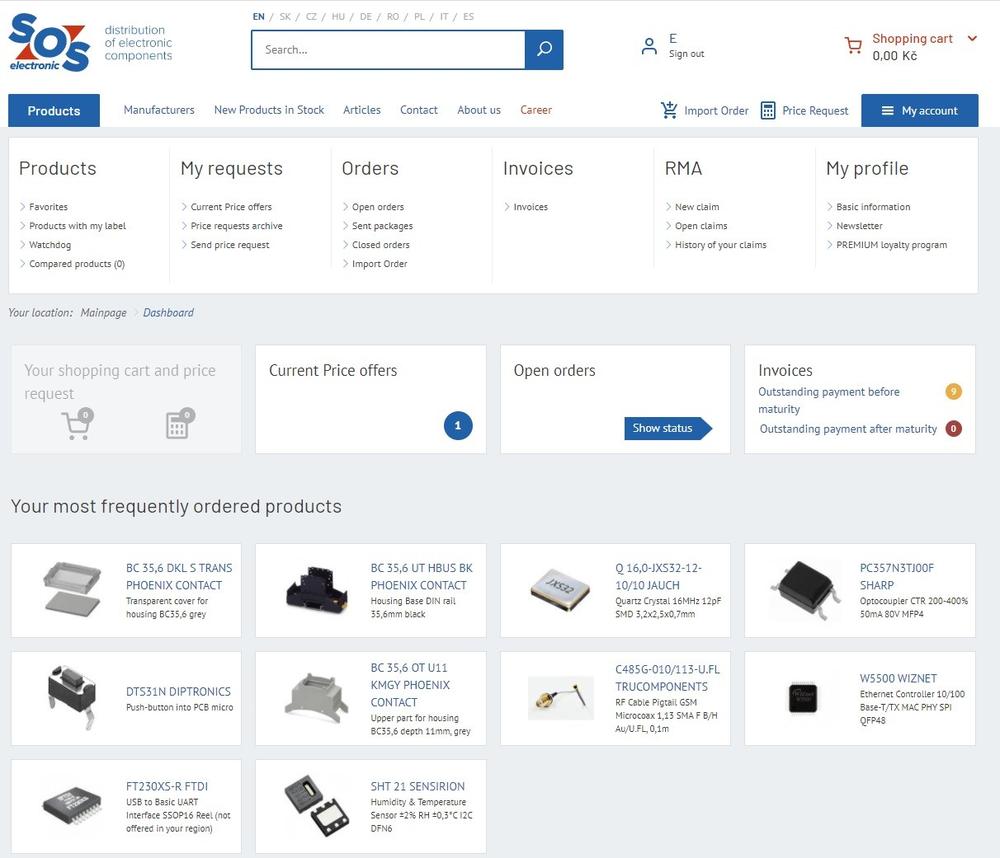This screenshot has width=1000, height=858.
Task: Switch language to SK
Action: click(x=285, y=17)
